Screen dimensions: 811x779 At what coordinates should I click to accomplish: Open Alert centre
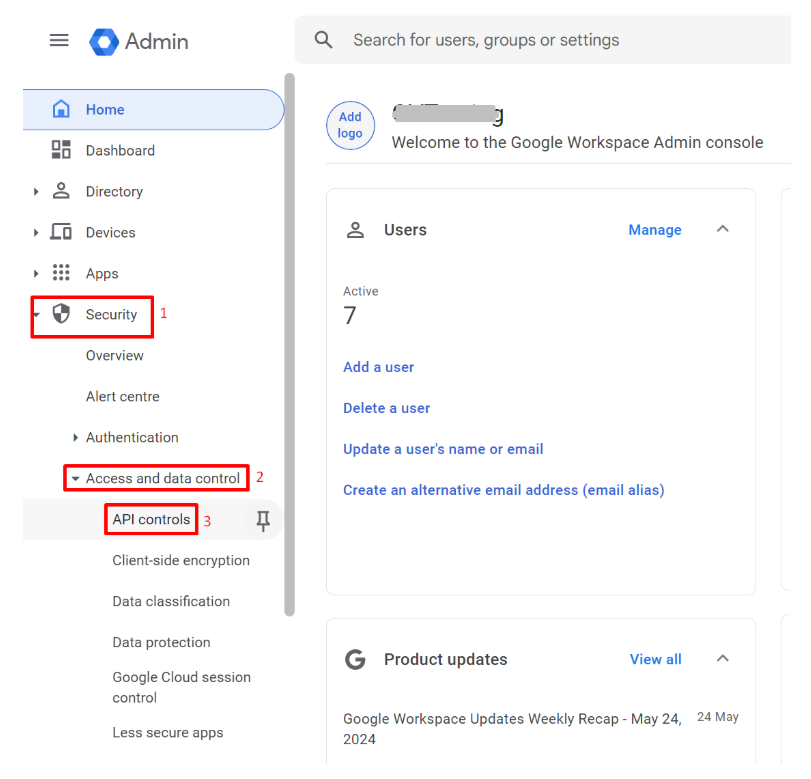click(123, 396)
